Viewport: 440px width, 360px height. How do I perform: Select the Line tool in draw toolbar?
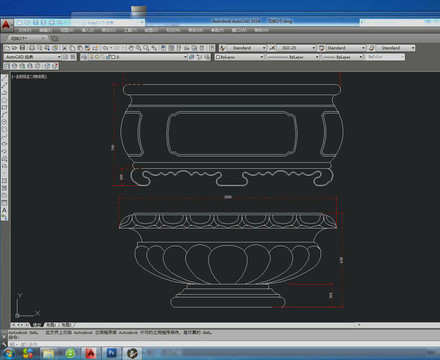coord(4,78)
